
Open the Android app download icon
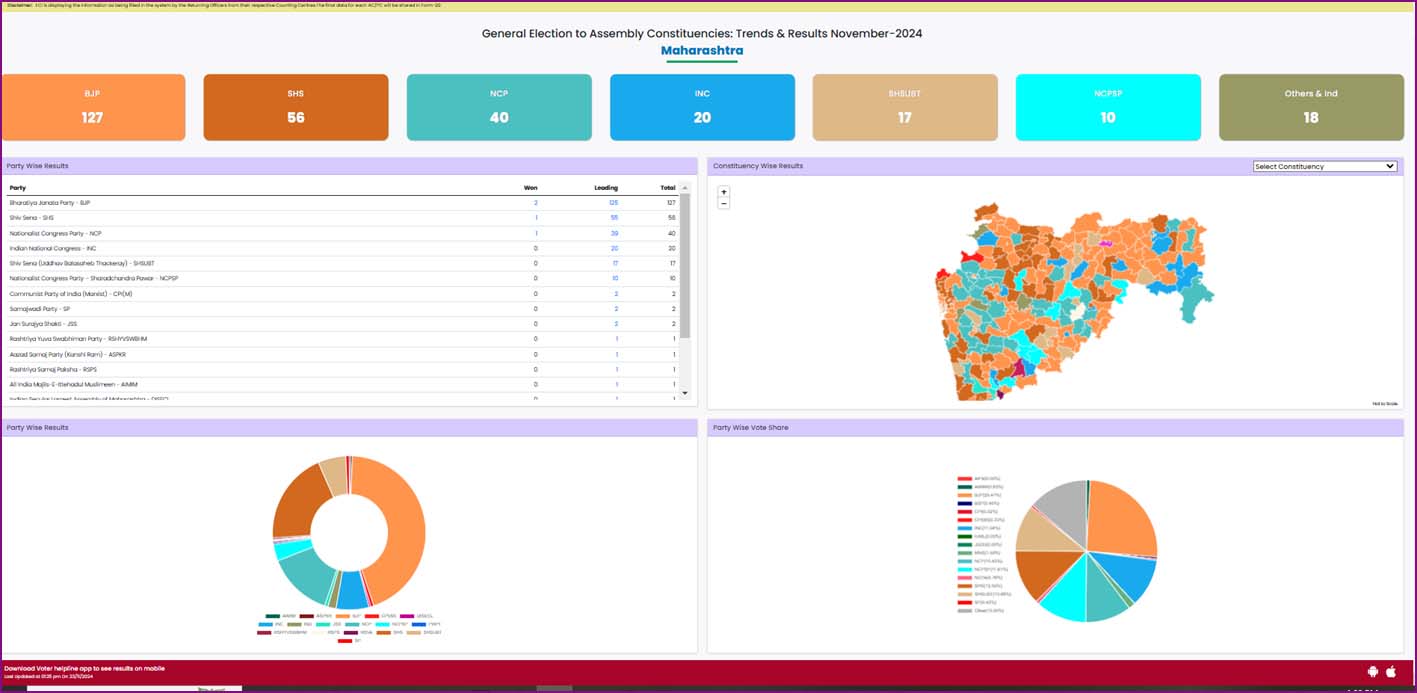pyautogui.click(x=1373, y=671)
